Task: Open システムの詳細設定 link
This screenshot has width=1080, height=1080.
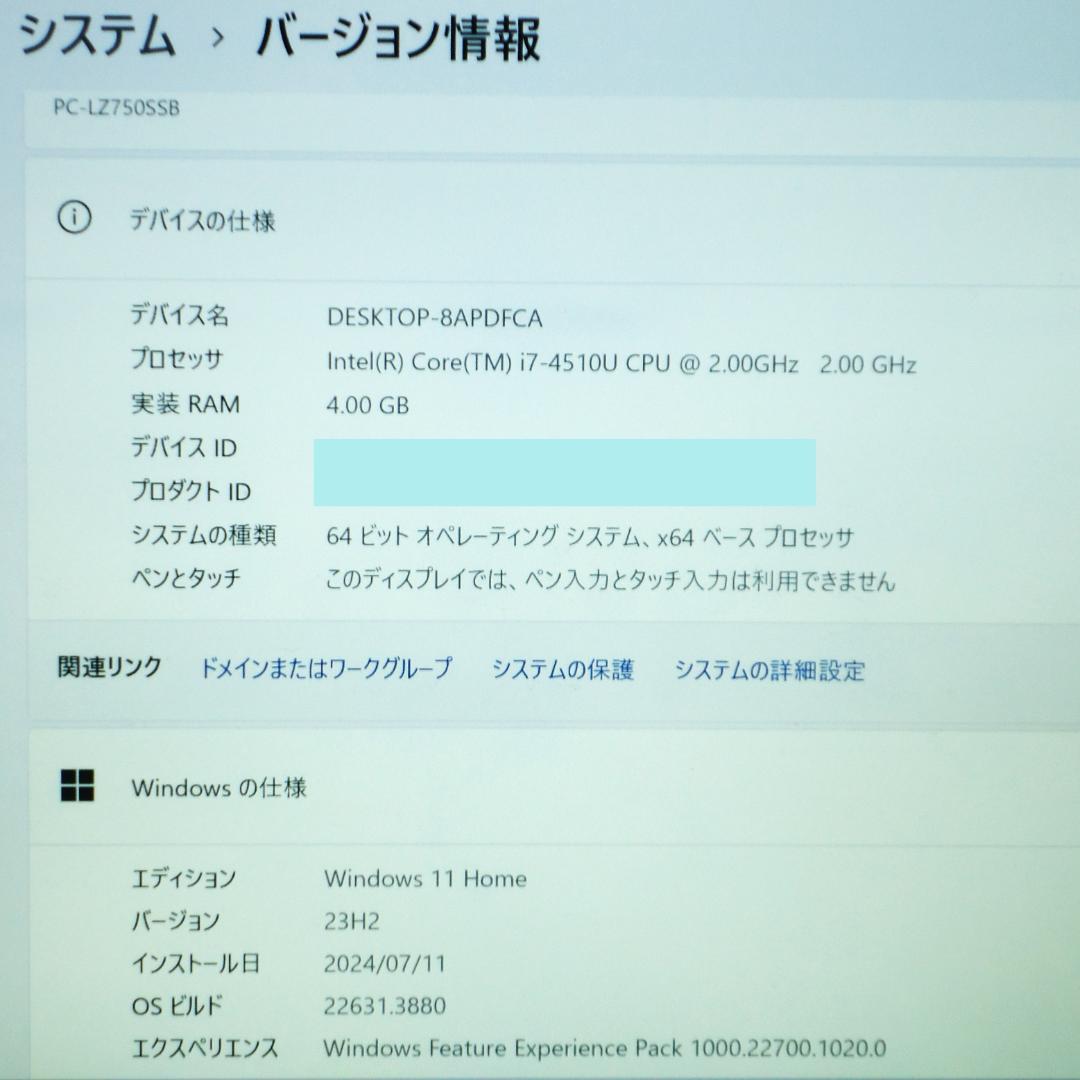Action: coord(771,671)
